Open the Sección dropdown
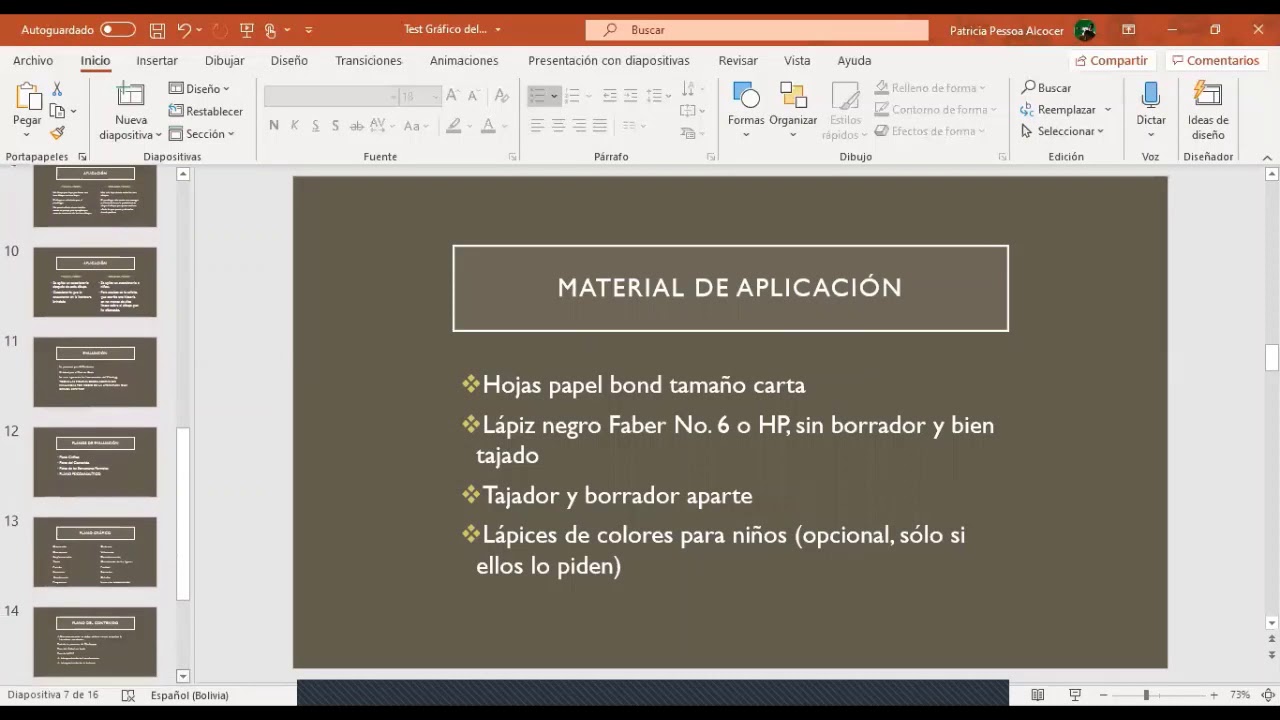Screen dimensions: 1280x720 tap(201, 134)
